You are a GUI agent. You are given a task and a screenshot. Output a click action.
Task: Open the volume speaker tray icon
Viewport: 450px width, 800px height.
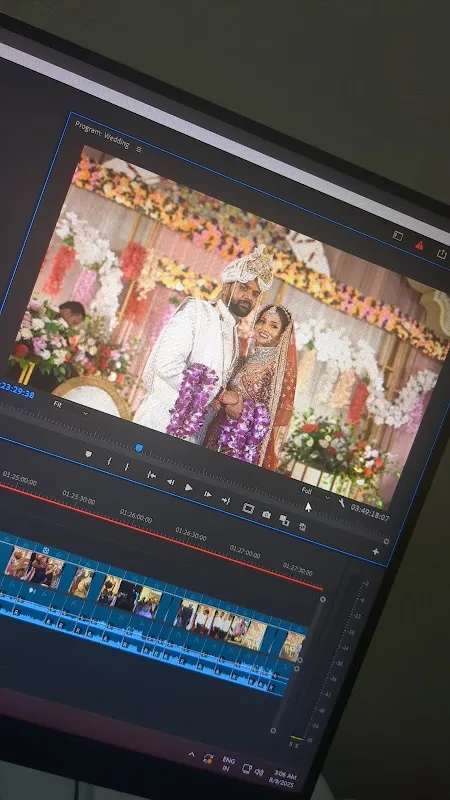(259, 772)
